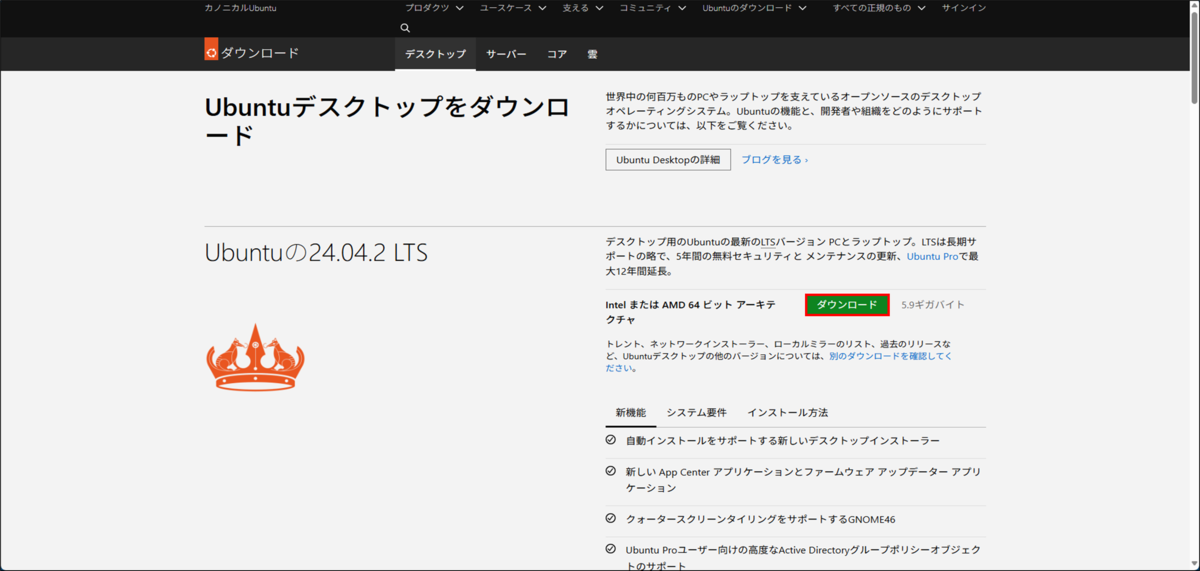Click the Ubuntu Desktopの詳細 button
The image size is (1200, 571).
668,160
